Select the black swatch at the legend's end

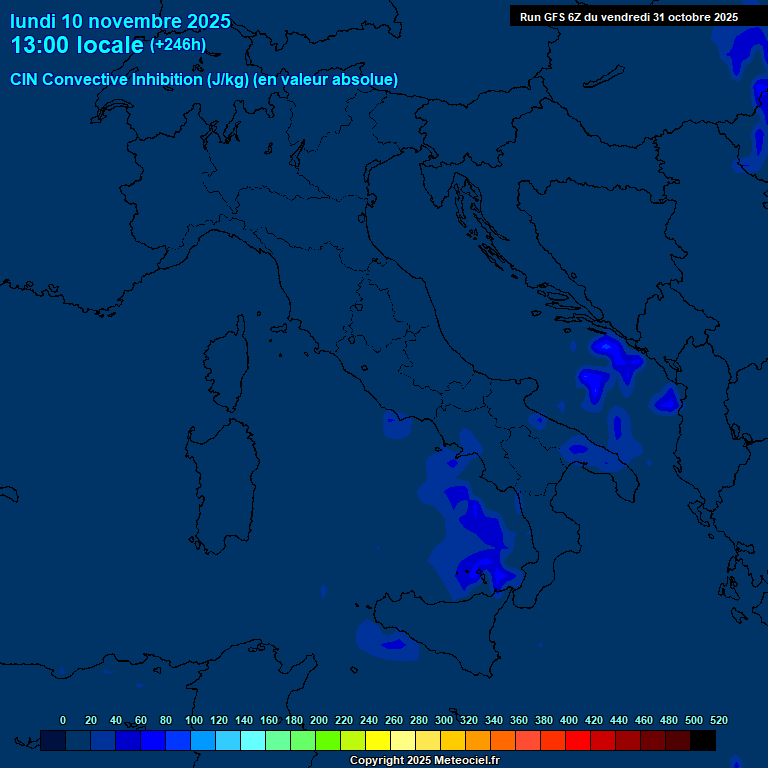pos(703,741)
